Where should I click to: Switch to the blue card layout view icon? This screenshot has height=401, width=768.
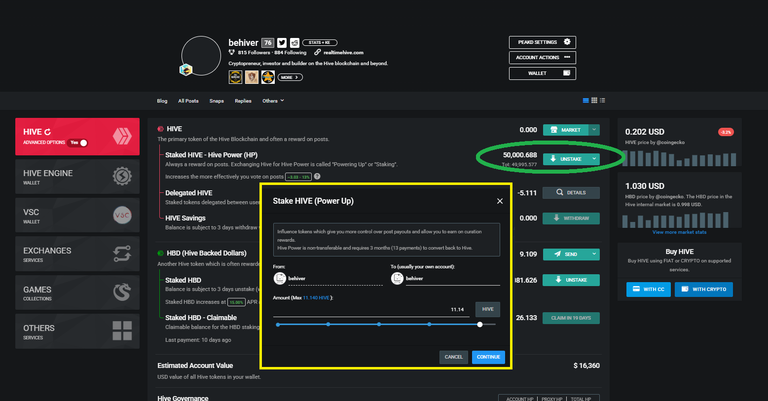586,100
